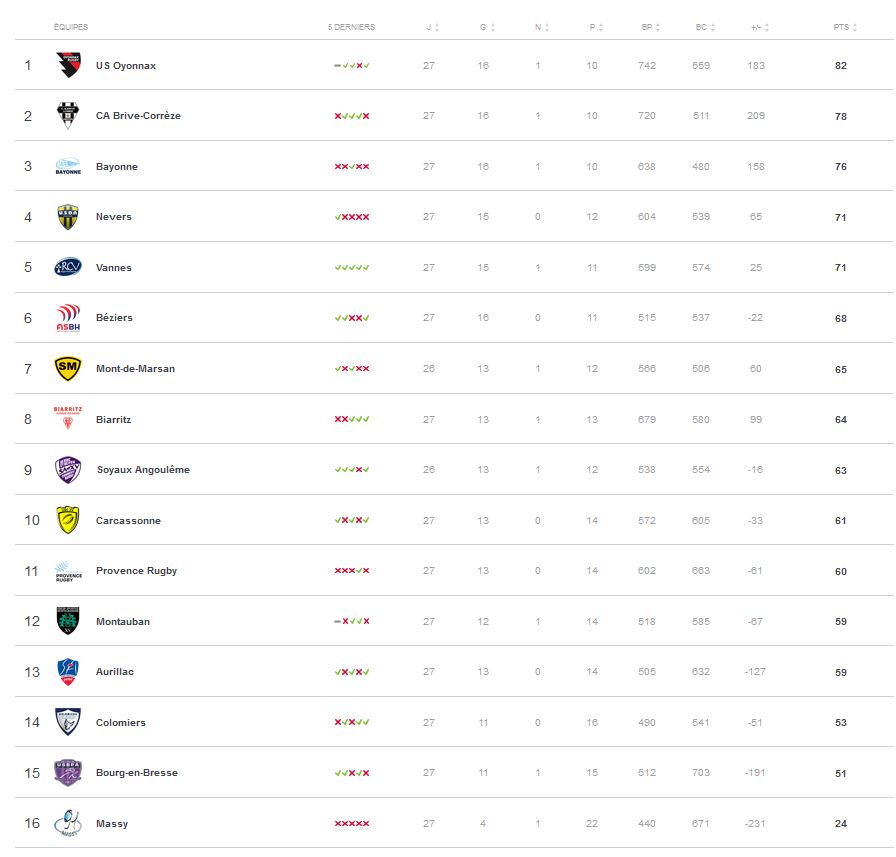
Task: Select the Nevers club badge
Action: [x=68, y=217]
